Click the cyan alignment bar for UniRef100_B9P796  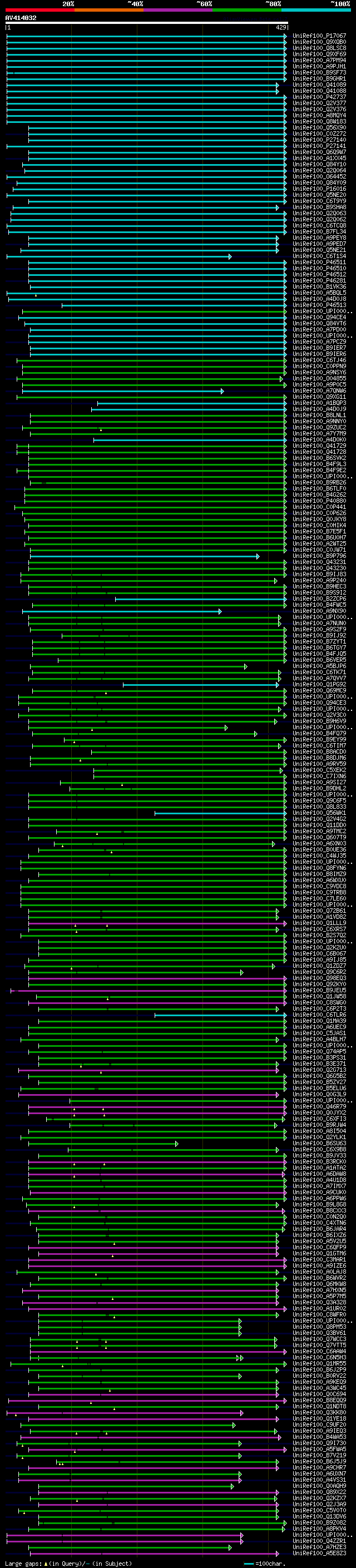coord(144,556)
